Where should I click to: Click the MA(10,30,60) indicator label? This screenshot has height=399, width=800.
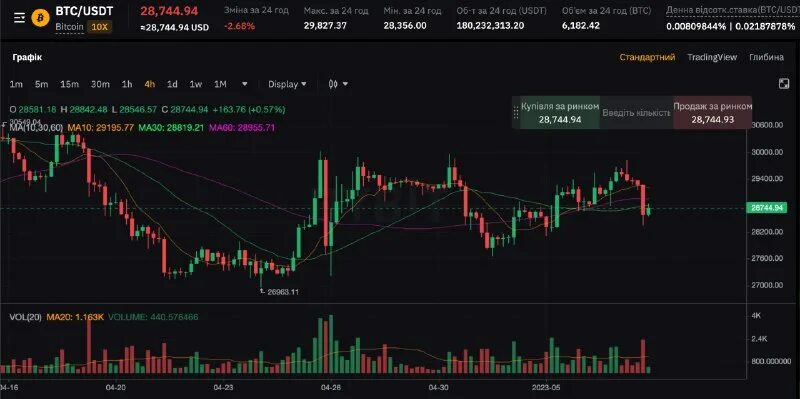pos(36,128)
